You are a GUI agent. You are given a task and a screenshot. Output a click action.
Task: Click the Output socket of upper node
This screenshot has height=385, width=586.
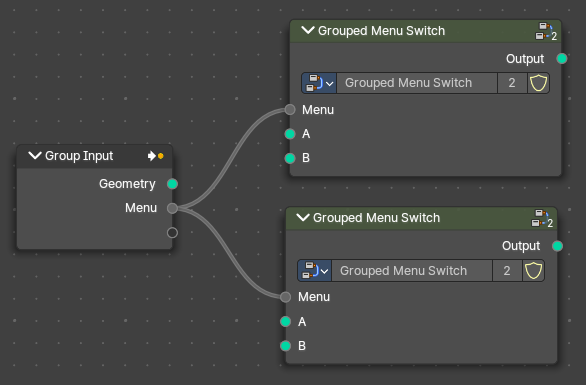pos(562,59)
